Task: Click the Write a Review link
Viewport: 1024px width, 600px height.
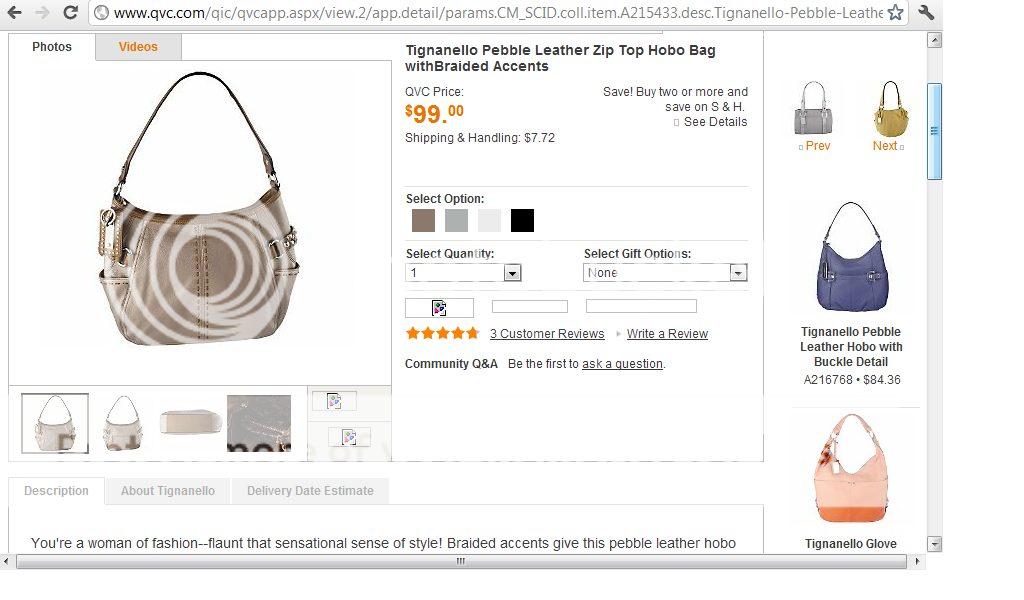Action: [x=667, y=334]
